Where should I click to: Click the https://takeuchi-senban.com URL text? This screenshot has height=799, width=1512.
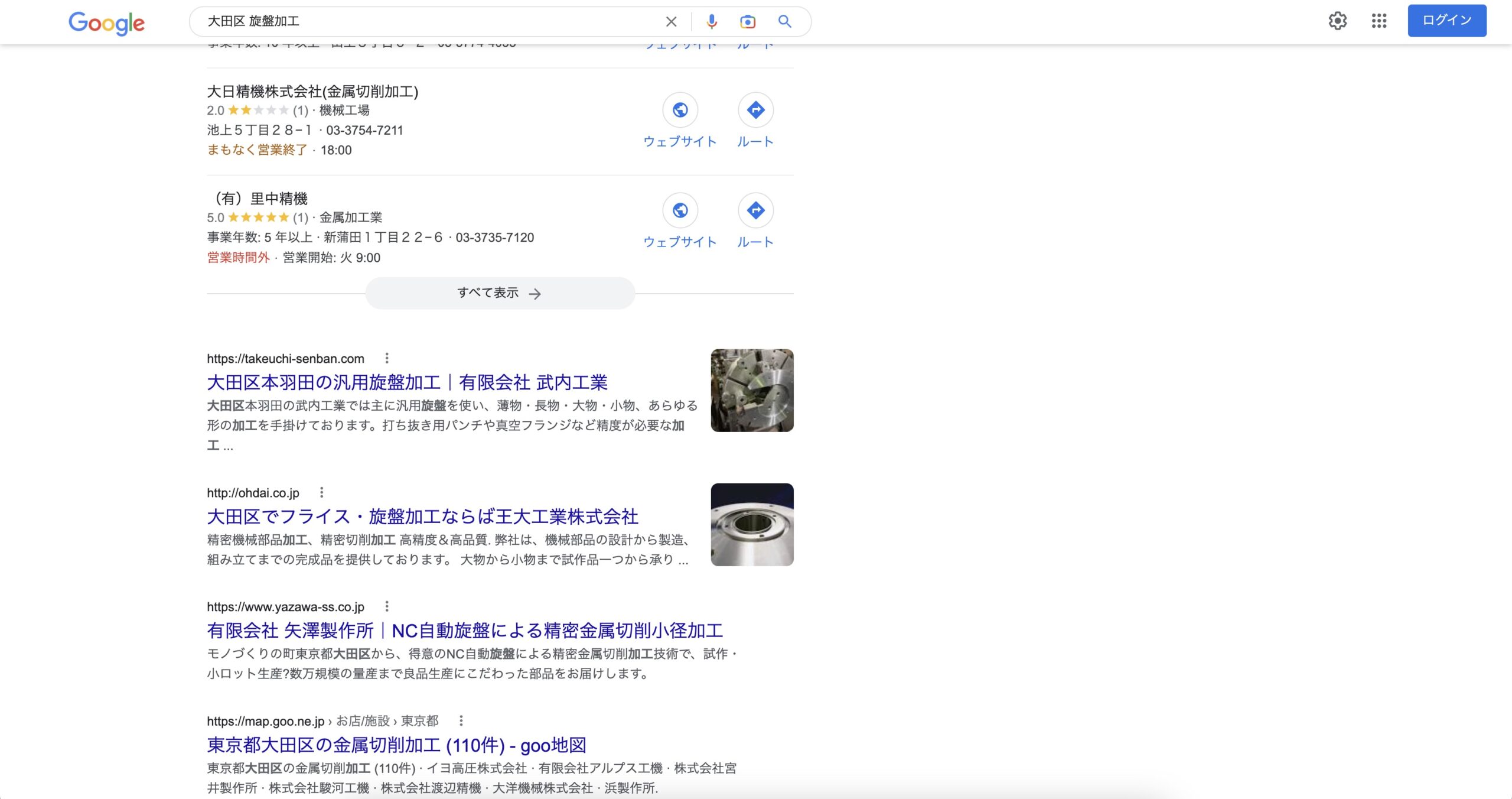point(285,359)
